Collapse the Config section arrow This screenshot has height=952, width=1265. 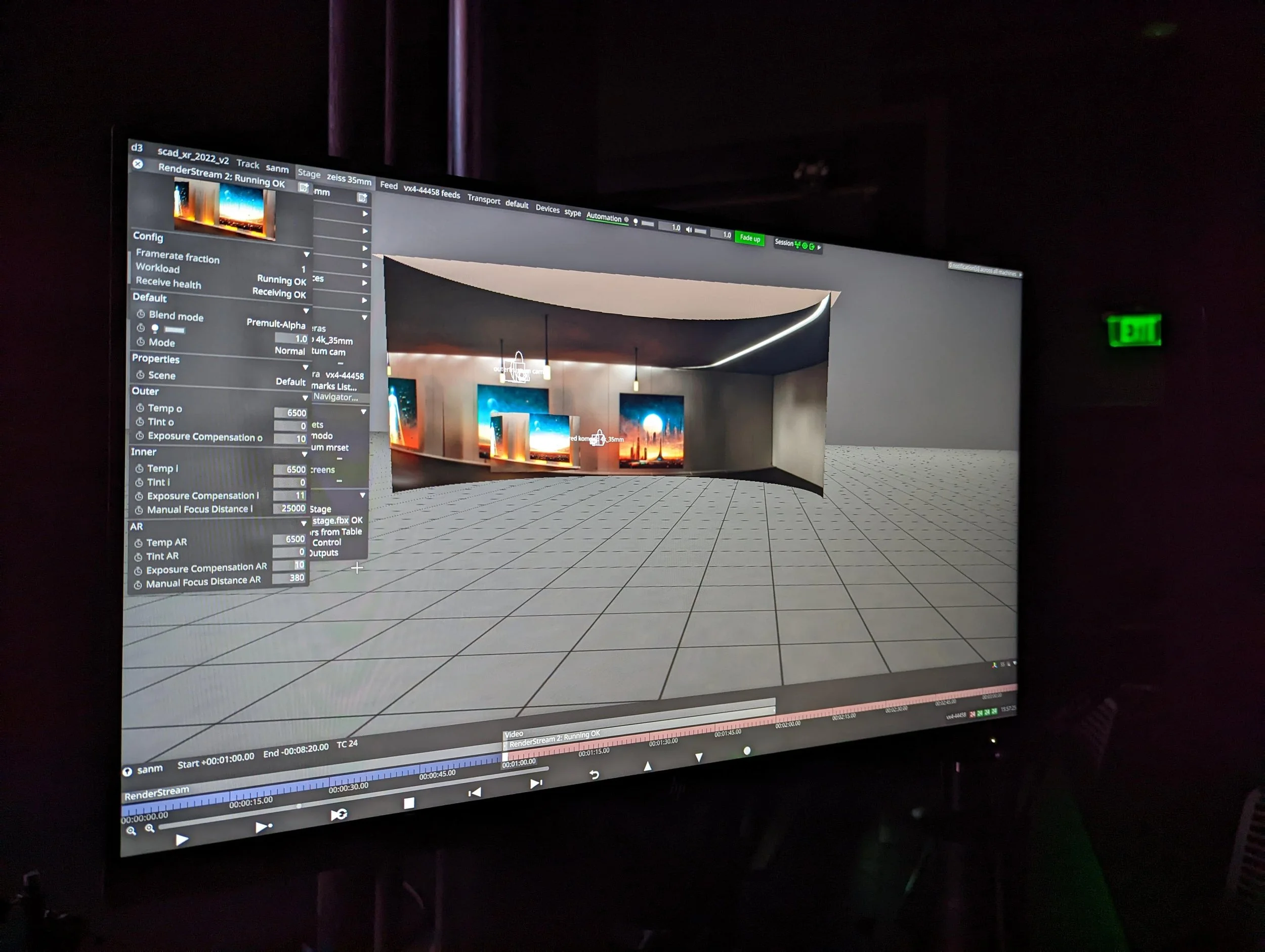click(307, 254)
